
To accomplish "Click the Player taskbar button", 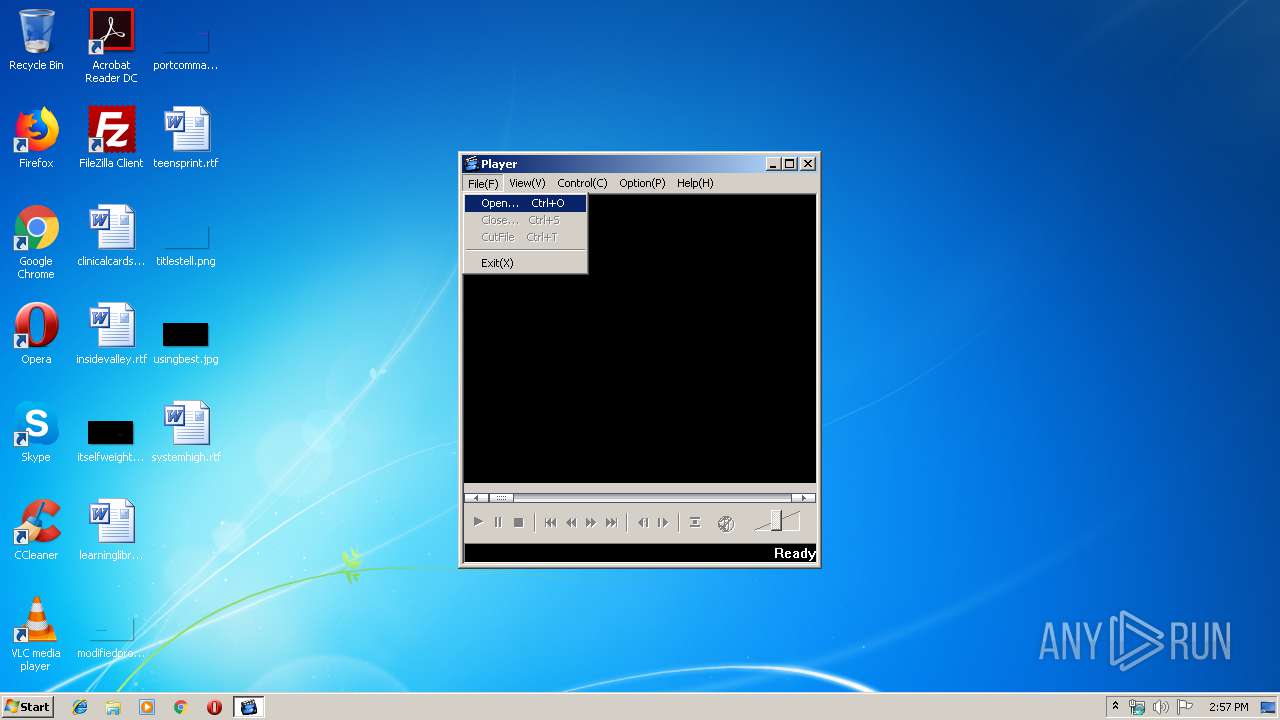I will pyautogui.click(x=249, y=707).
